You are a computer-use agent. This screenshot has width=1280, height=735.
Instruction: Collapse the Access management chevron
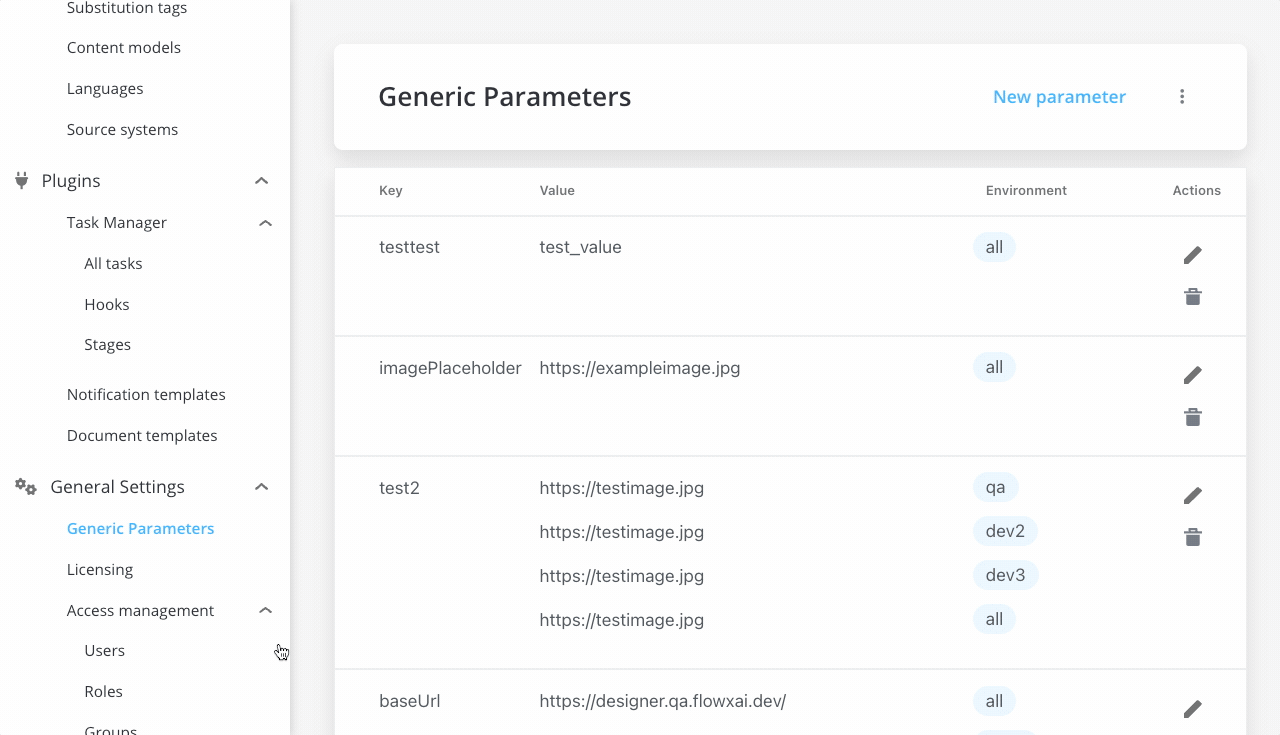265,610
